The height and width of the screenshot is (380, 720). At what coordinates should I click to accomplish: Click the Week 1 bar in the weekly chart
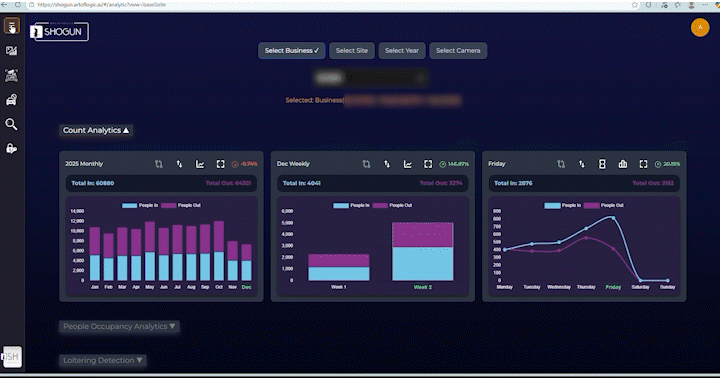pos(339,267)
